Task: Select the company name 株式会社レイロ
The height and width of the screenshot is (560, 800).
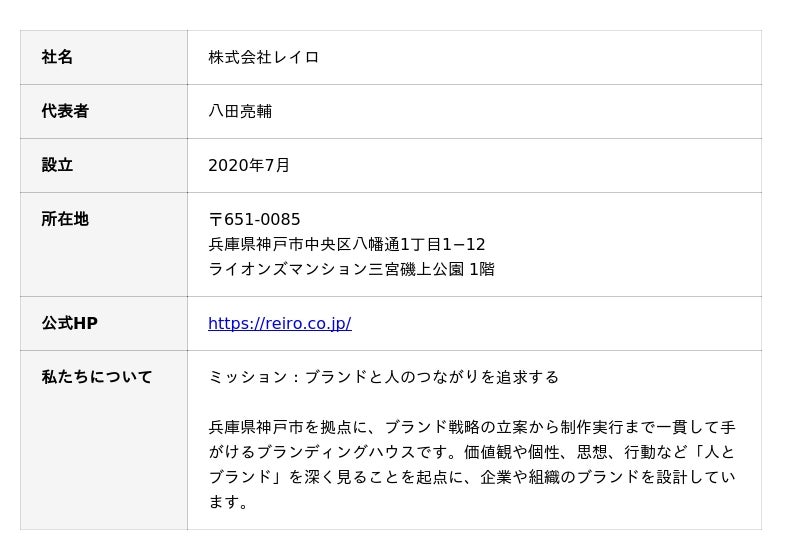Action: click(264, 57)
